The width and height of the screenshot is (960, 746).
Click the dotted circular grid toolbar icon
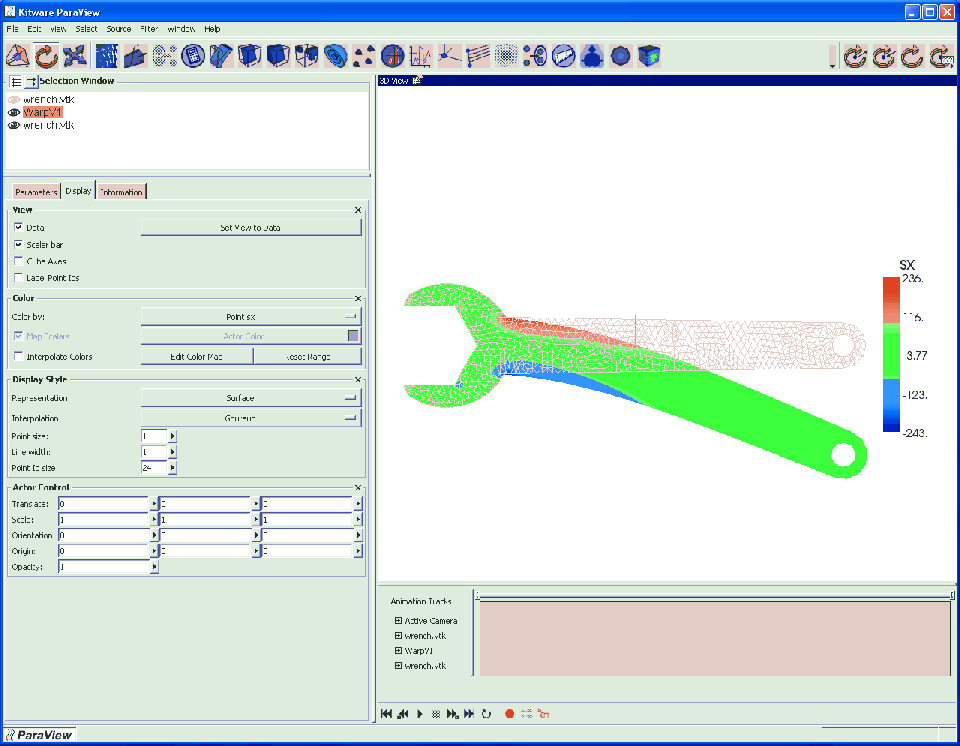[x=506, y=56]
